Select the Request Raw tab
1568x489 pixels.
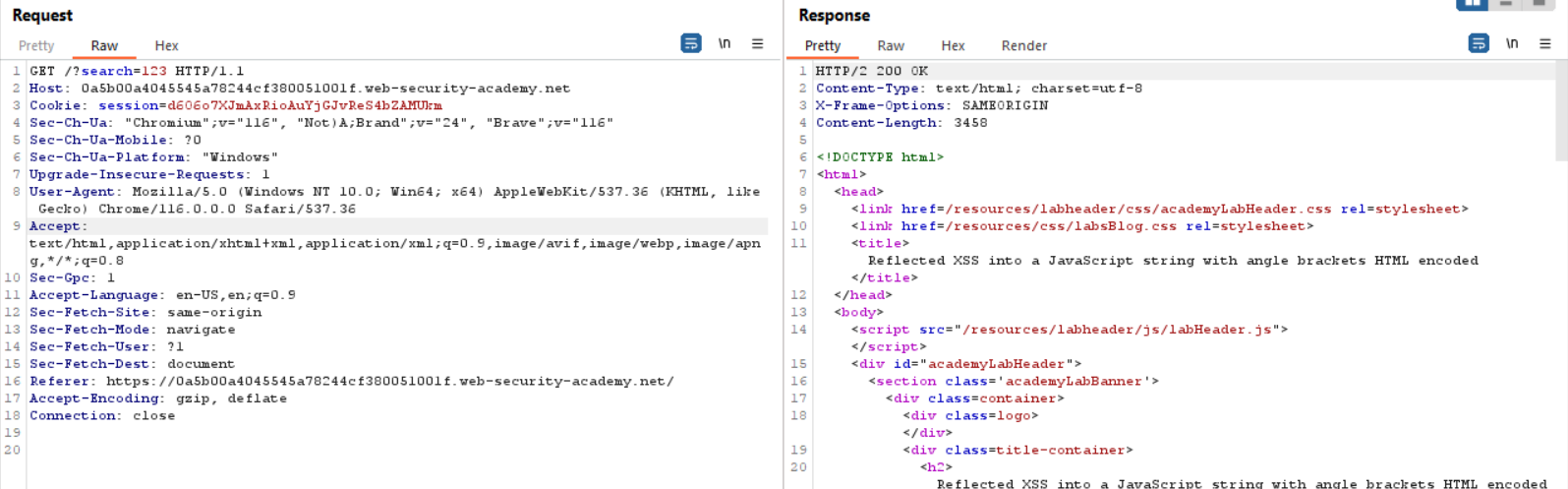(104, 45)
